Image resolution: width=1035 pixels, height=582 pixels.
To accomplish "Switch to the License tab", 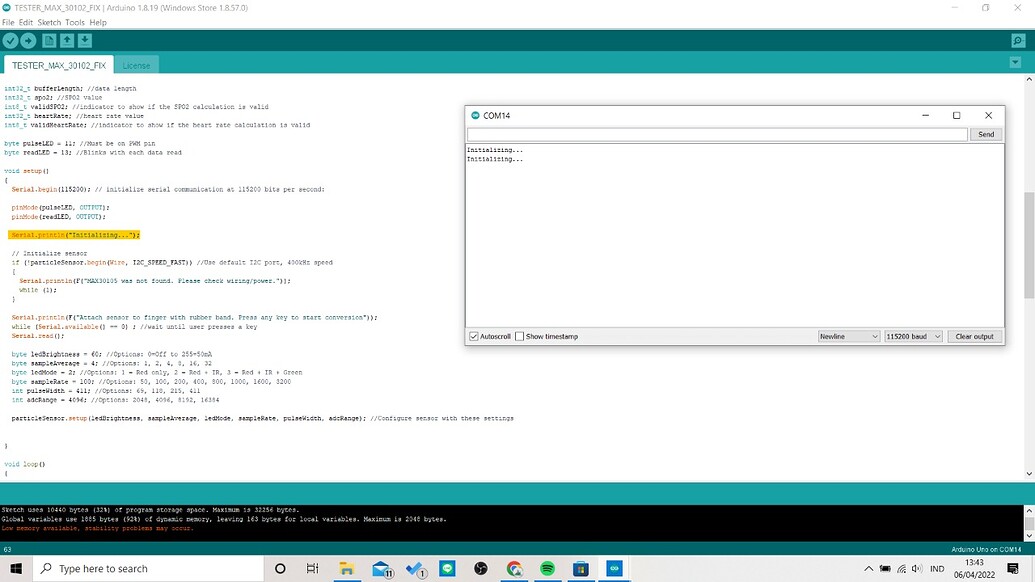I will (x=136, y=65).
